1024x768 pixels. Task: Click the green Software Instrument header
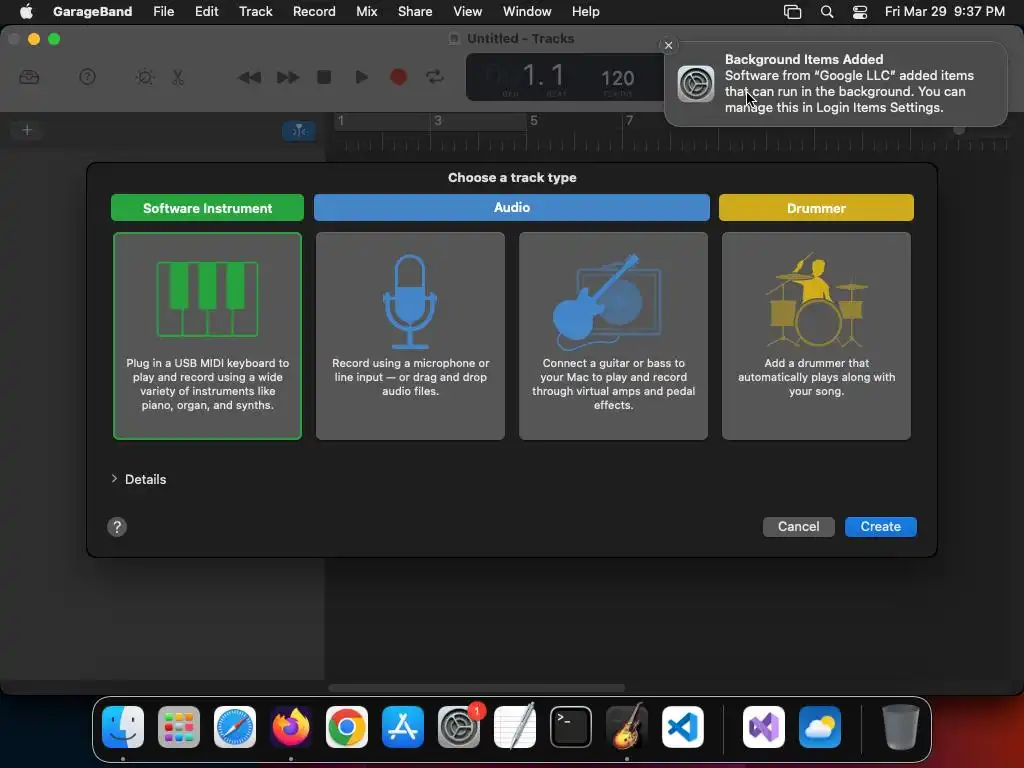pyautogui.click(x=208, y=208)
